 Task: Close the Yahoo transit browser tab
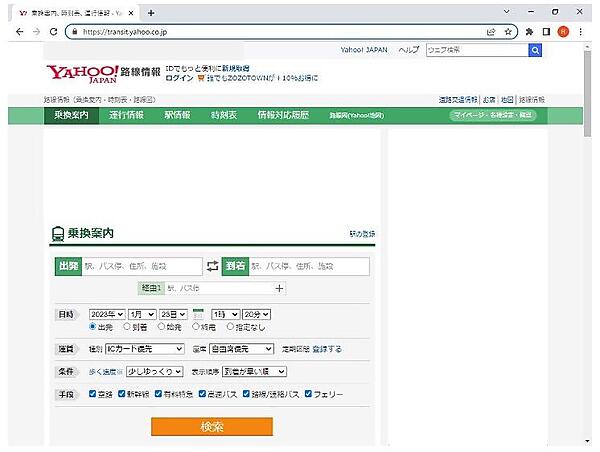click(131, 13)
